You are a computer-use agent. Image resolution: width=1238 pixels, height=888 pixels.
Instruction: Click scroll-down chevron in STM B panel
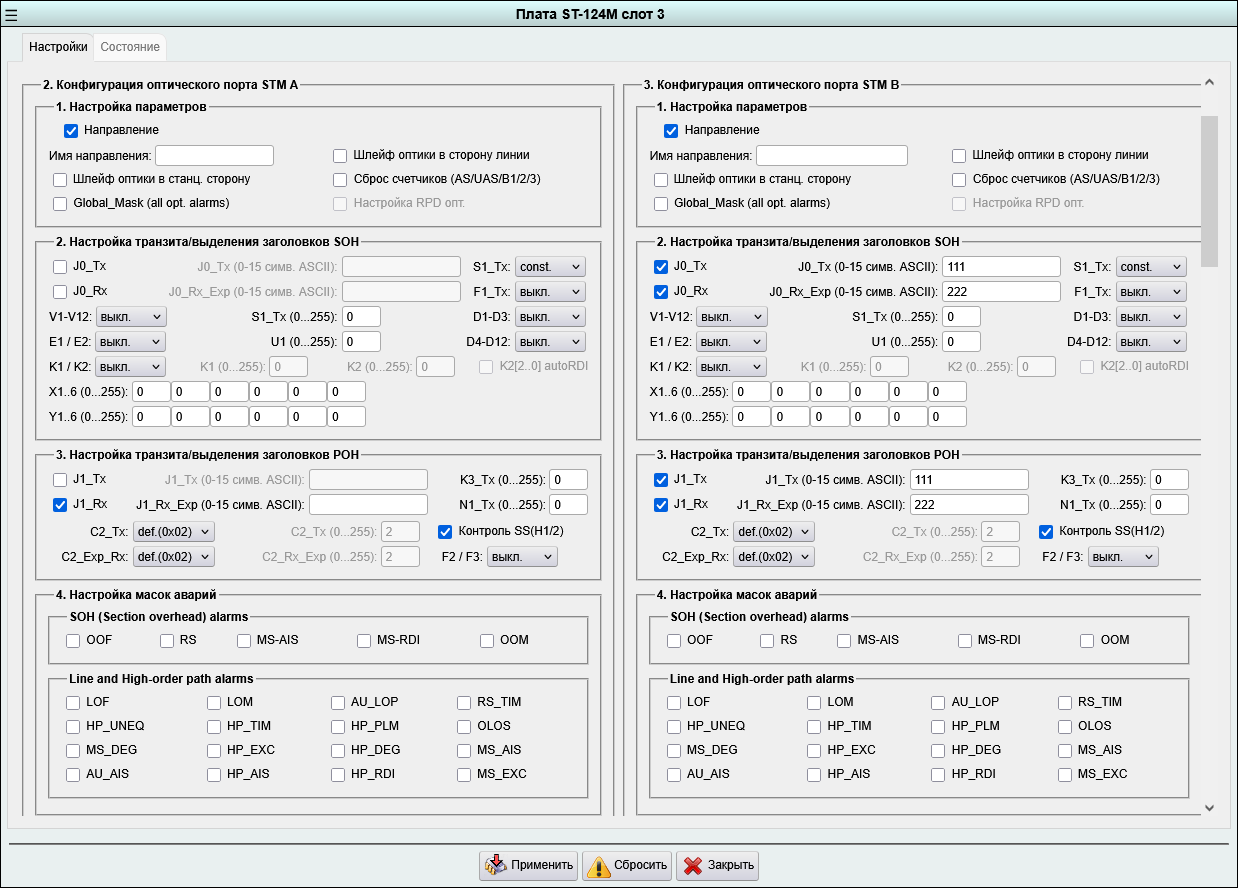pos(1209,807)
